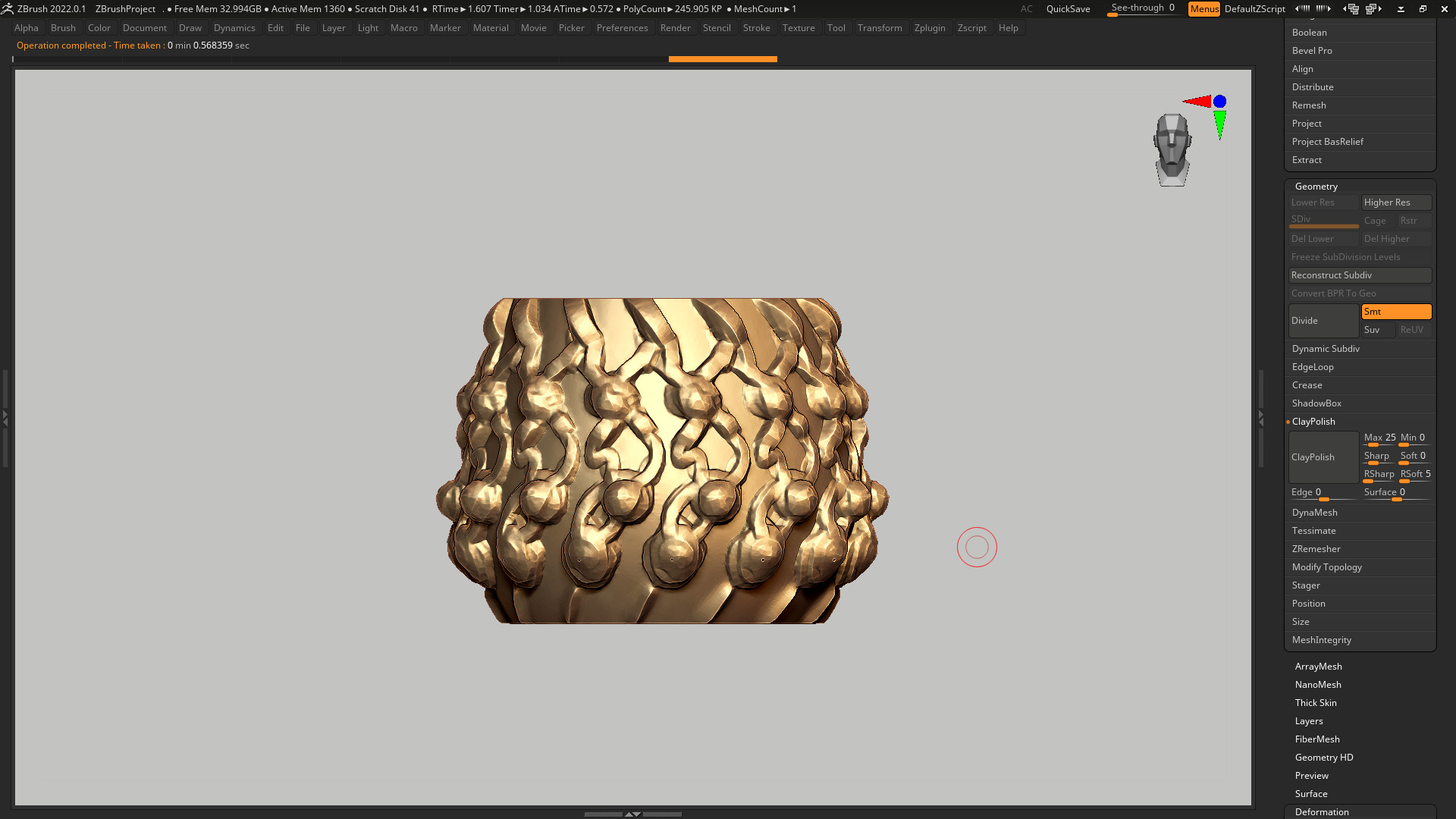Expand the Crease section

(x=1307, y=385)
